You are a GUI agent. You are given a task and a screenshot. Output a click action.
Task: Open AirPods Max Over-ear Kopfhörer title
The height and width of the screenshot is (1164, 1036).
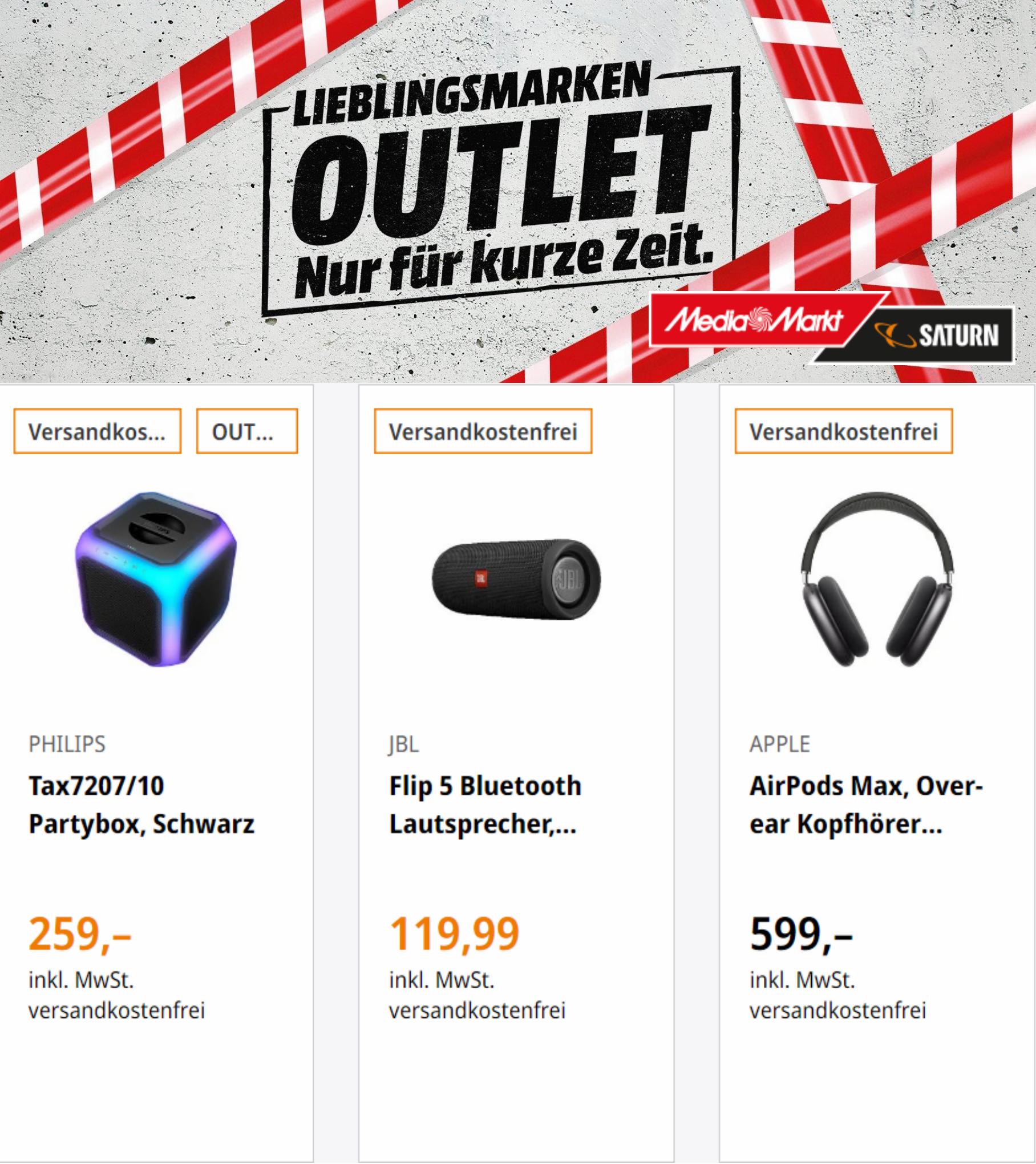coord(866,805)
